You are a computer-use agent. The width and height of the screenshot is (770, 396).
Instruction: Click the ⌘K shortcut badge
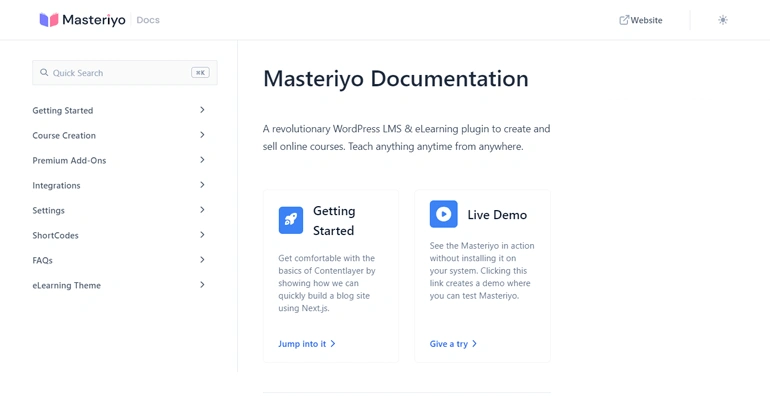click(200, 73)
